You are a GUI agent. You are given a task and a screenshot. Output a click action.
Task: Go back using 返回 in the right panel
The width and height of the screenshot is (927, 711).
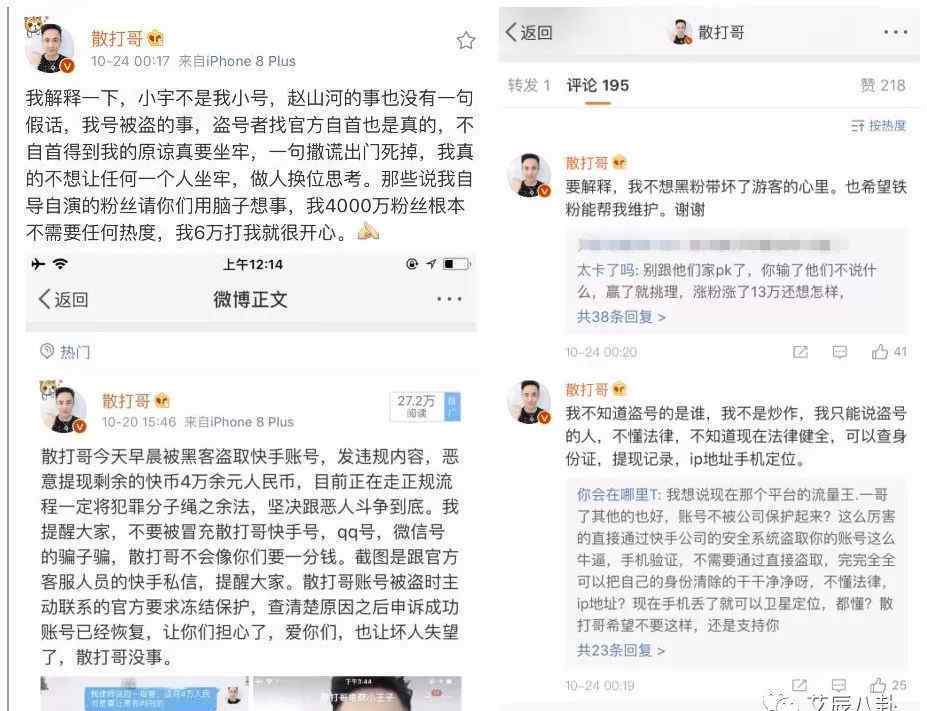tap(529, 32)
